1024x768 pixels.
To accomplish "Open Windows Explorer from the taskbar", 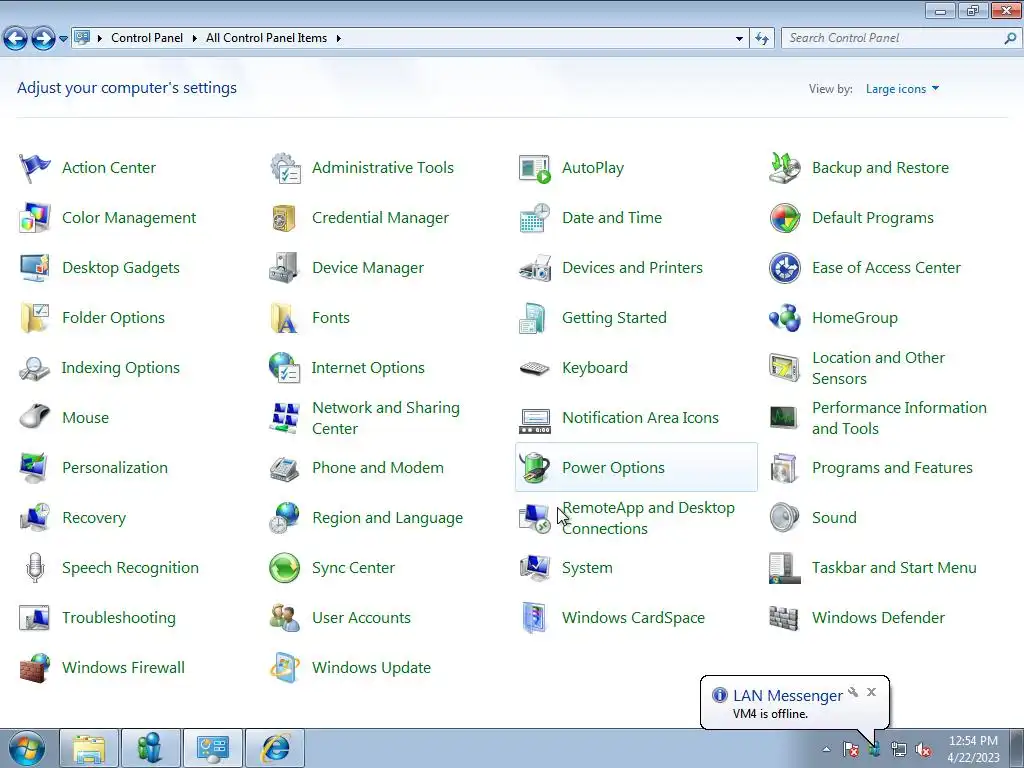I will point(89,748).
